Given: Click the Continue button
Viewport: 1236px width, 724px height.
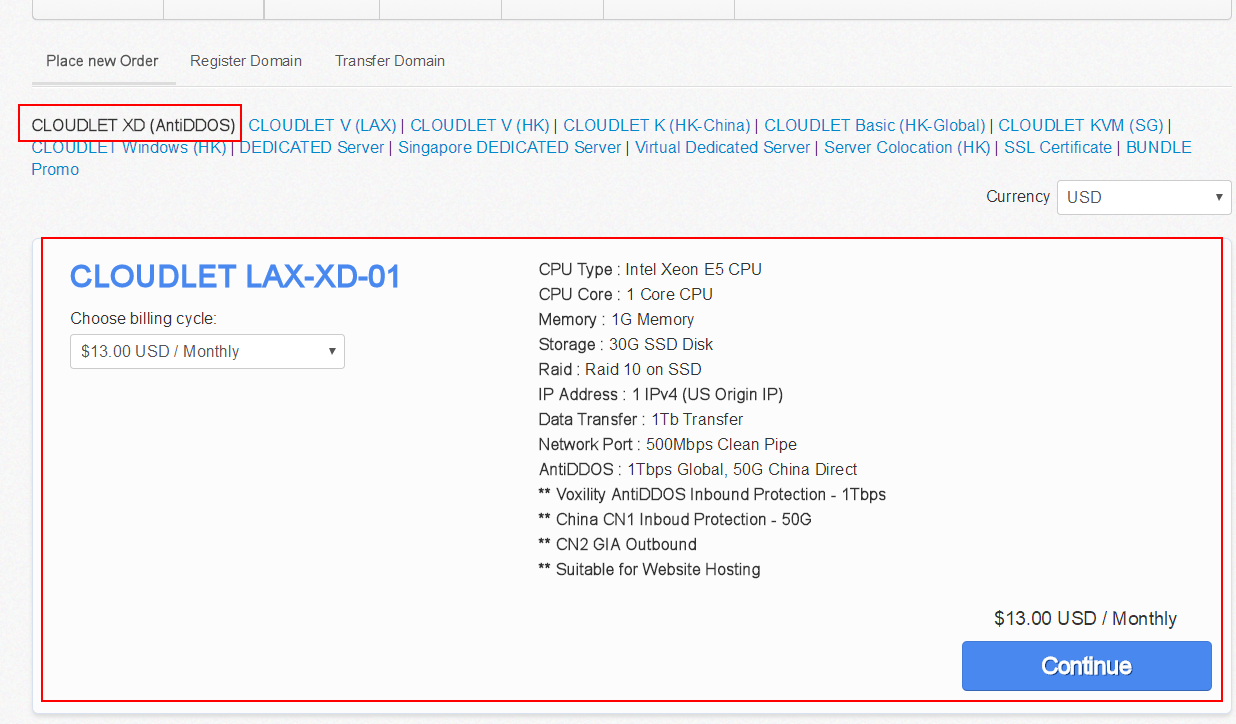Looking at the screenshot, I should (x=1087, y=666).
